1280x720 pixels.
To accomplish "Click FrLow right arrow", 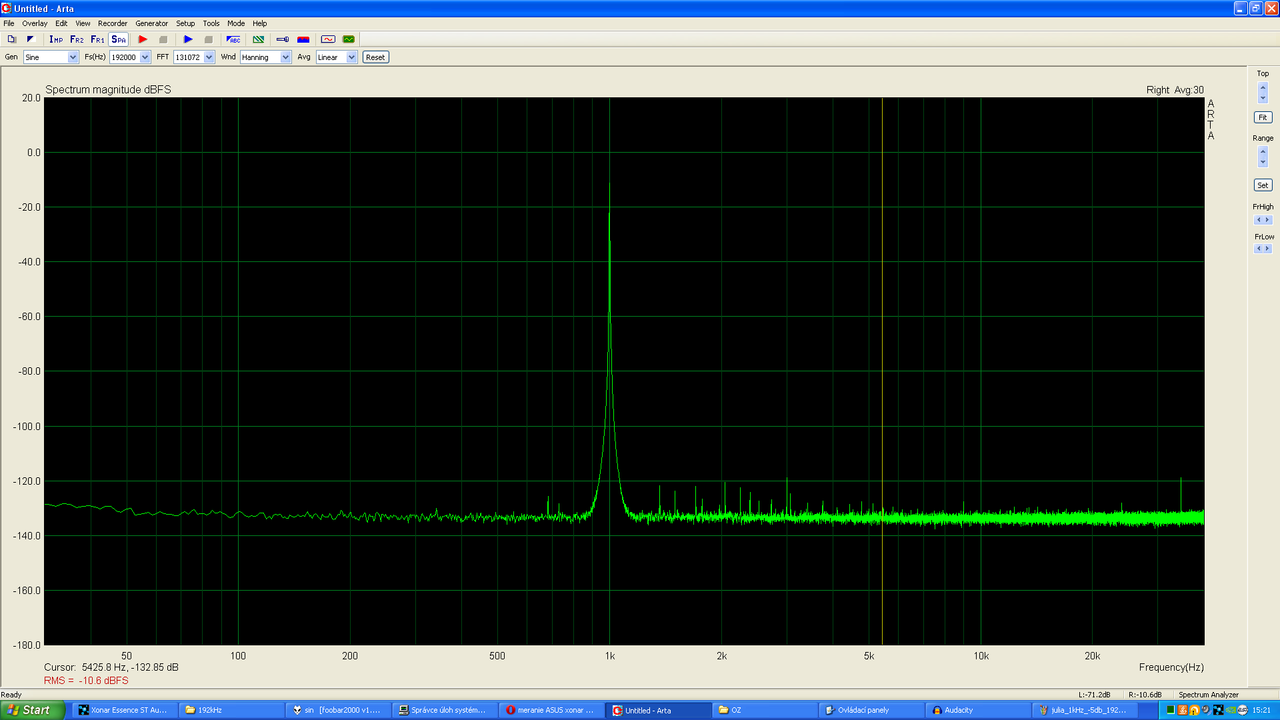I will pyautogui.click(x=1268, y=250).
